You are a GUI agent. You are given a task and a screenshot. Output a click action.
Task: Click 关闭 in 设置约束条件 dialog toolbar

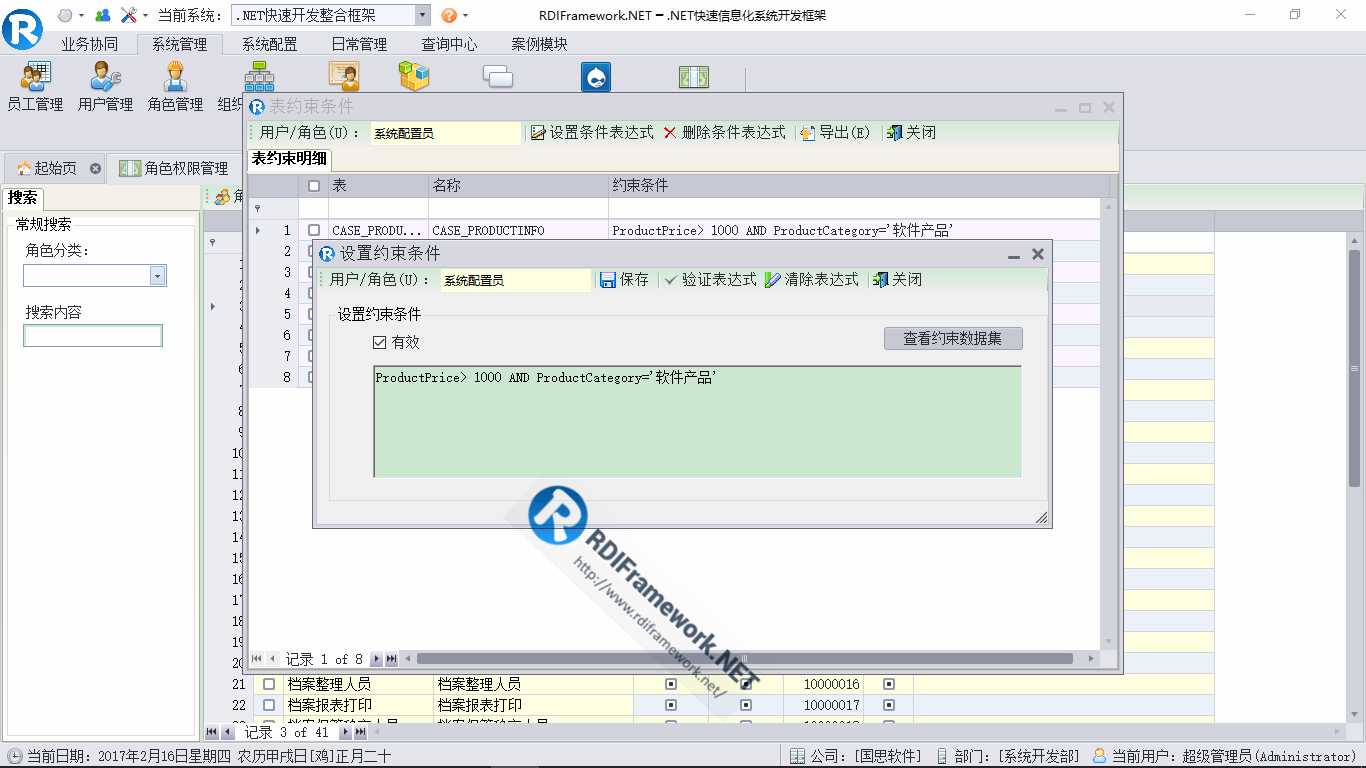point(898,280)
